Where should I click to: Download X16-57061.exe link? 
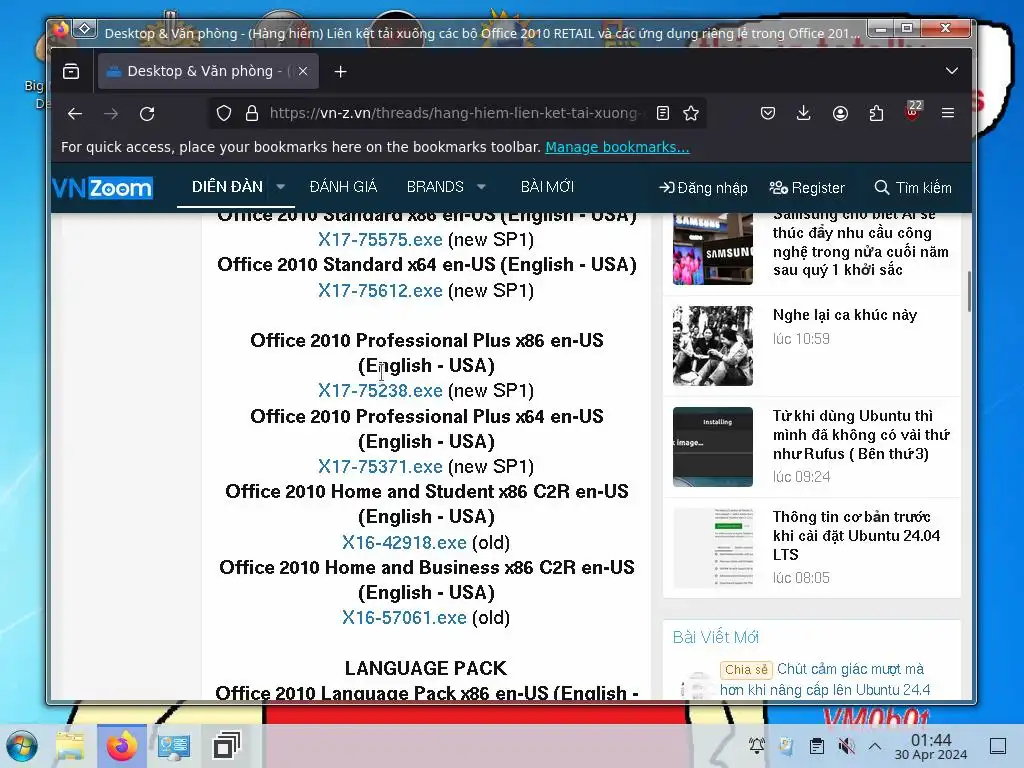[404, 618]
